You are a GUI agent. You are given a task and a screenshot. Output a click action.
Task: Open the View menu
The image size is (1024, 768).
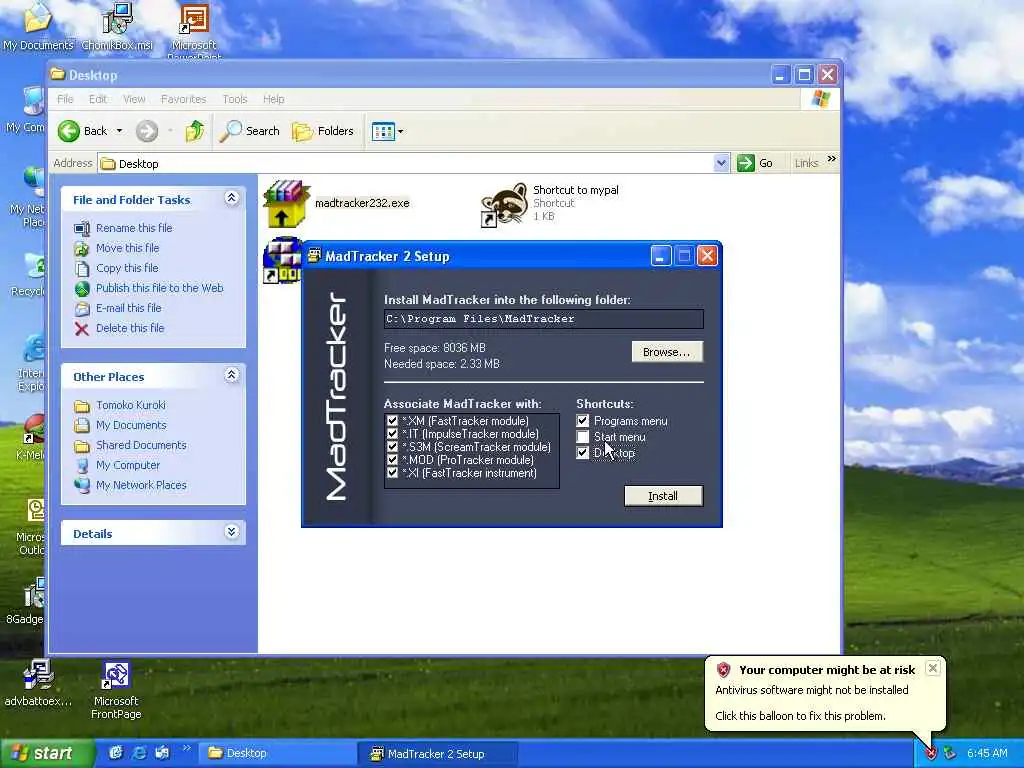click(134, 99)
